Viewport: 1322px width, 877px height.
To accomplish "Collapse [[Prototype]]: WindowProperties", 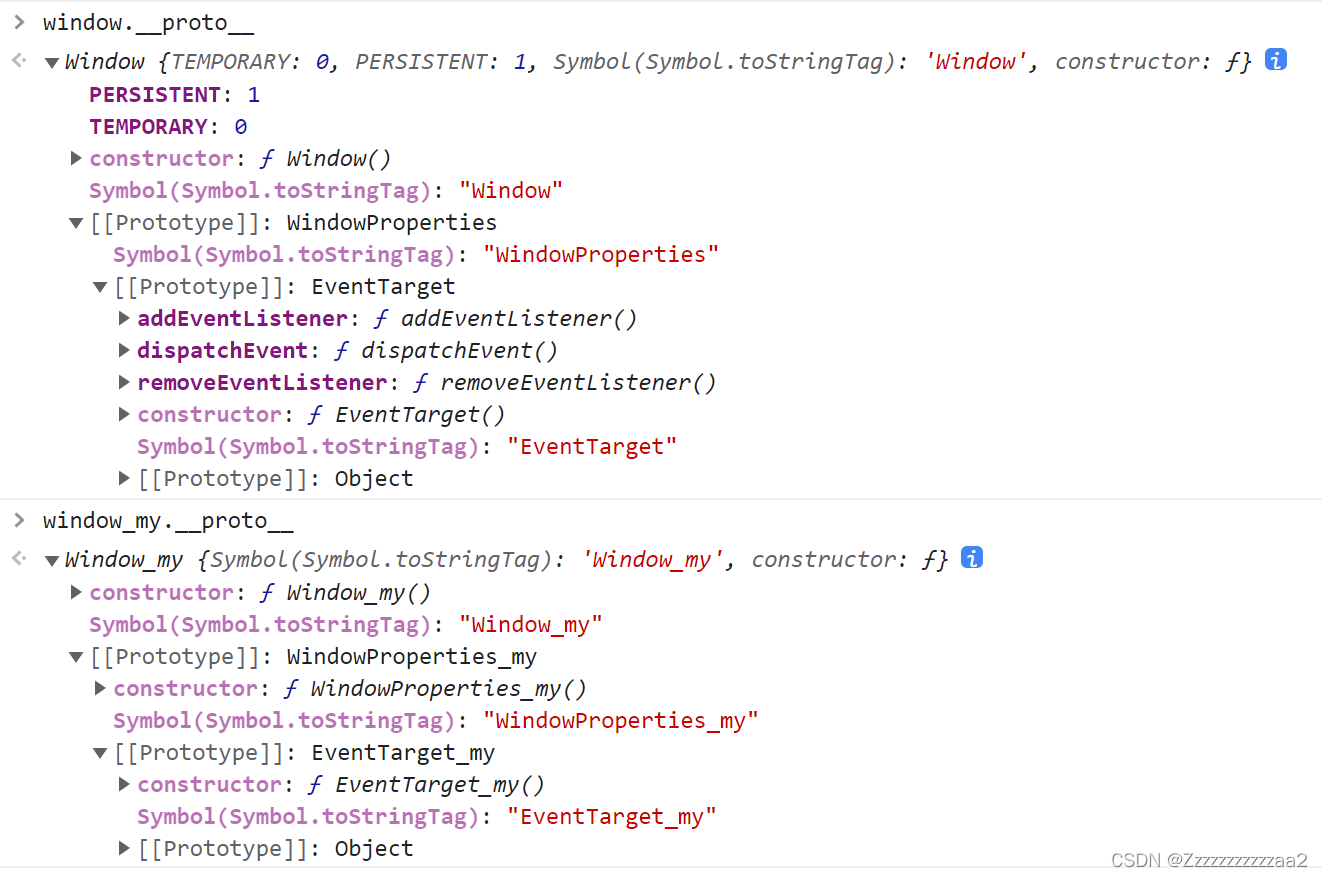I will click(75, 223).
